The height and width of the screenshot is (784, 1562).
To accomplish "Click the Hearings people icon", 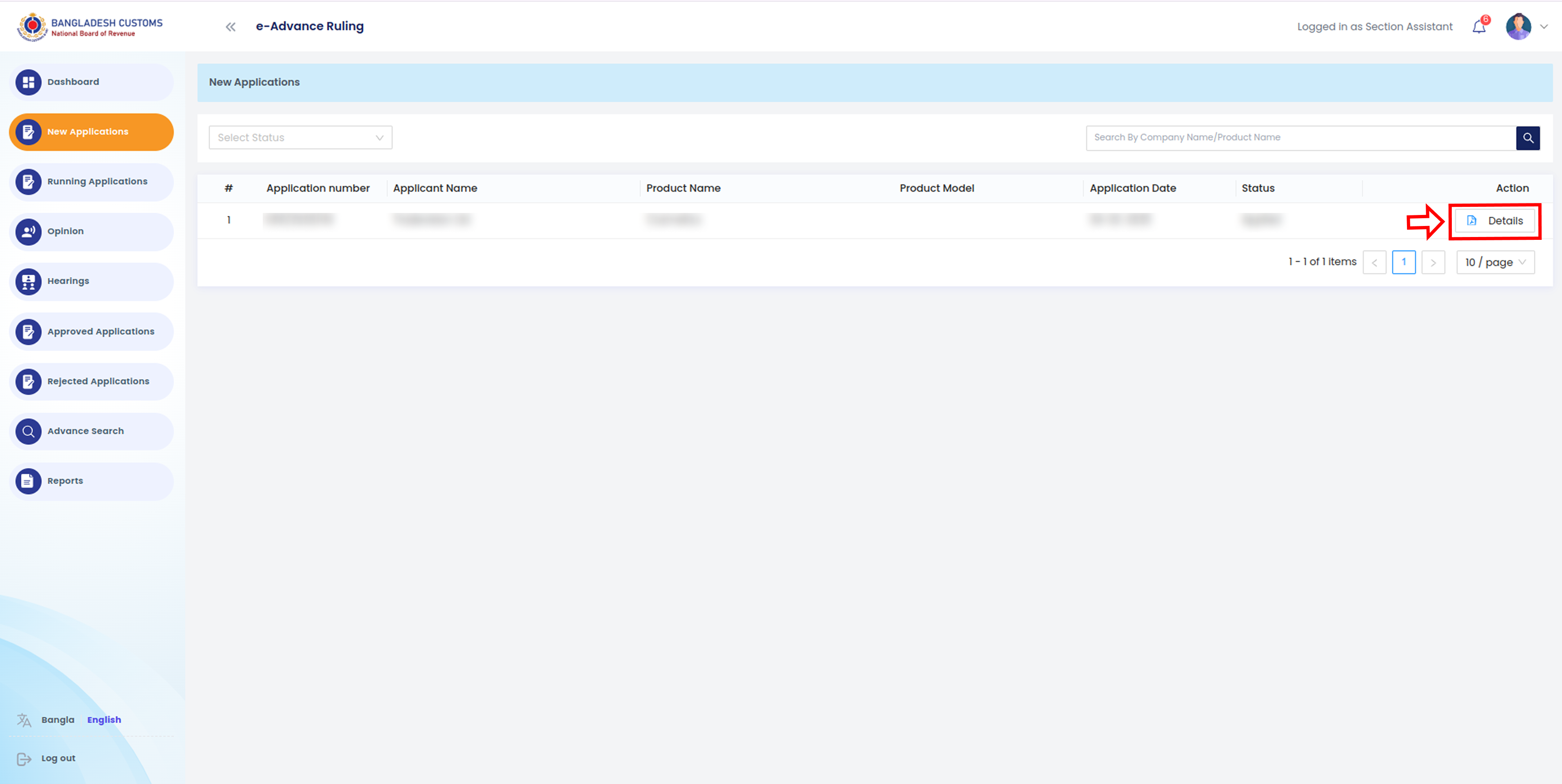I will coord(28,281).
